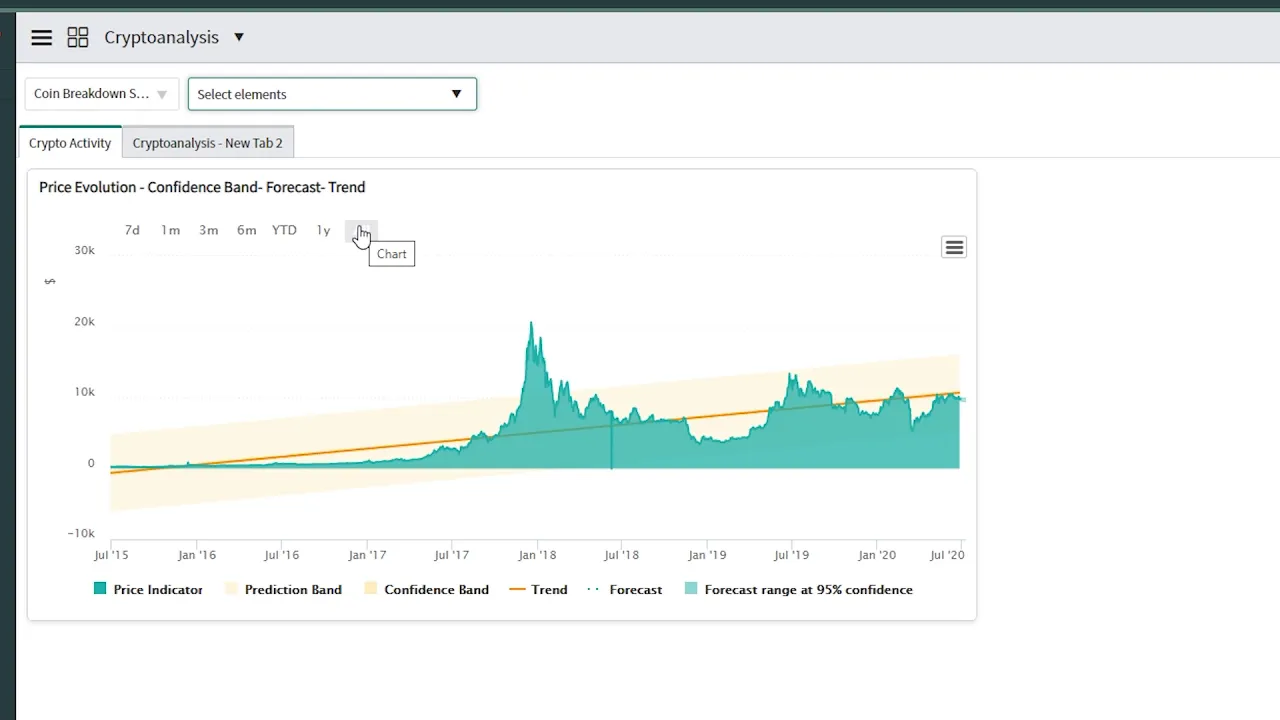
Task: Select the 7d time range
Action: pos(132,230)
